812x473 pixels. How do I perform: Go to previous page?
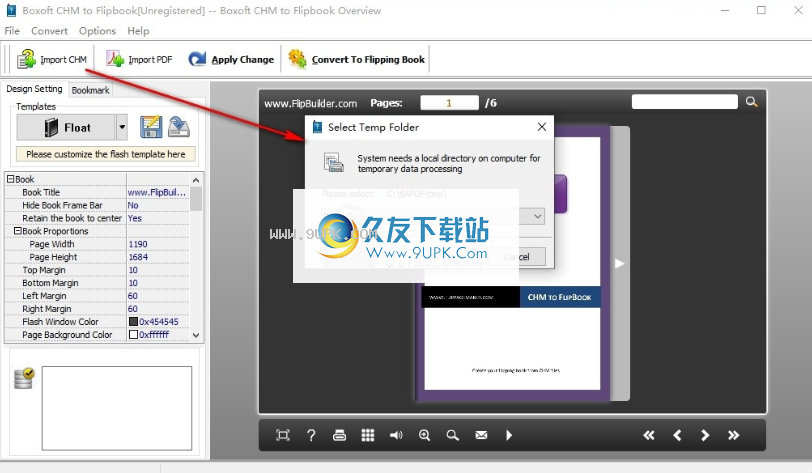pos(677,435)
